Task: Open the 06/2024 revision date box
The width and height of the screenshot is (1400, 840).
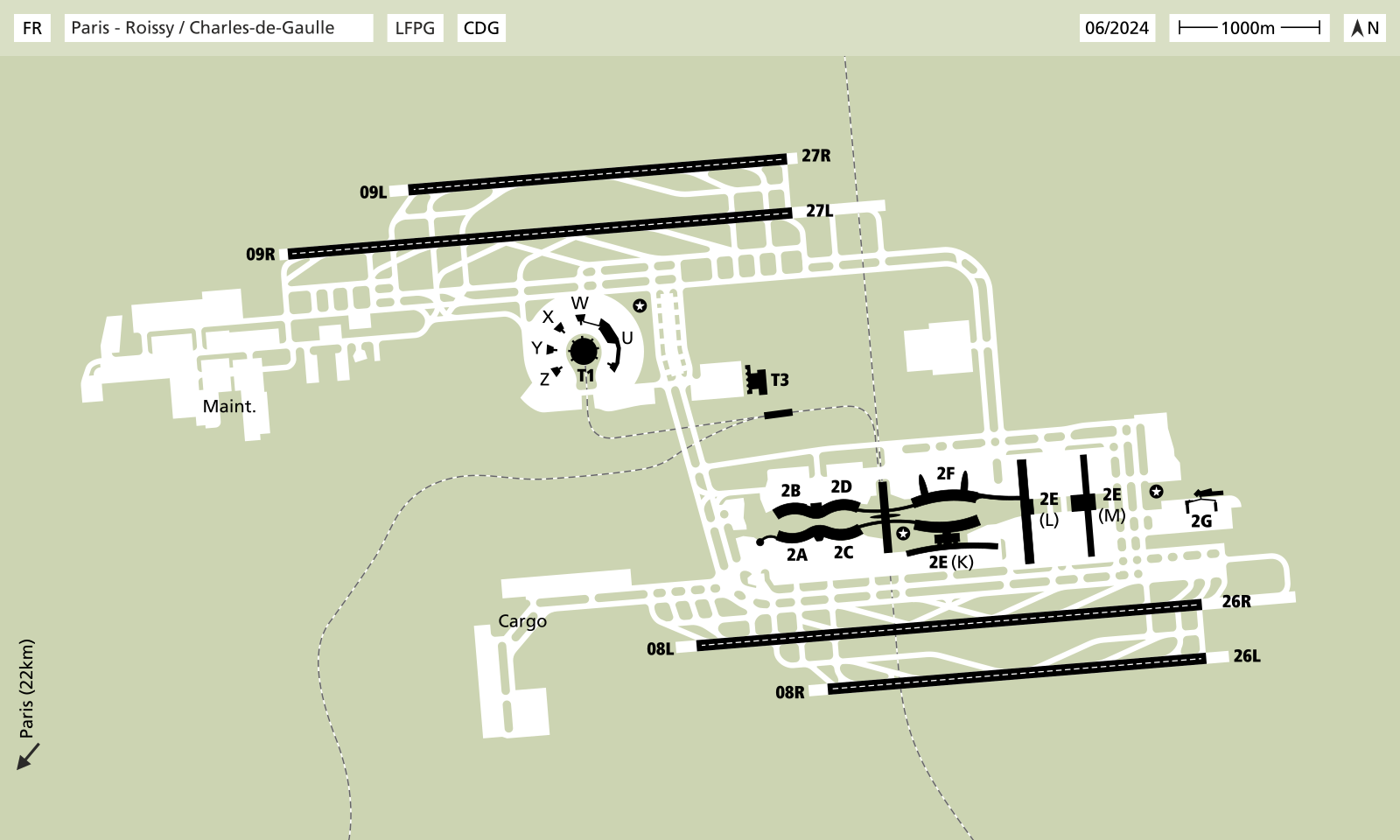Action: coord(1117,28)
